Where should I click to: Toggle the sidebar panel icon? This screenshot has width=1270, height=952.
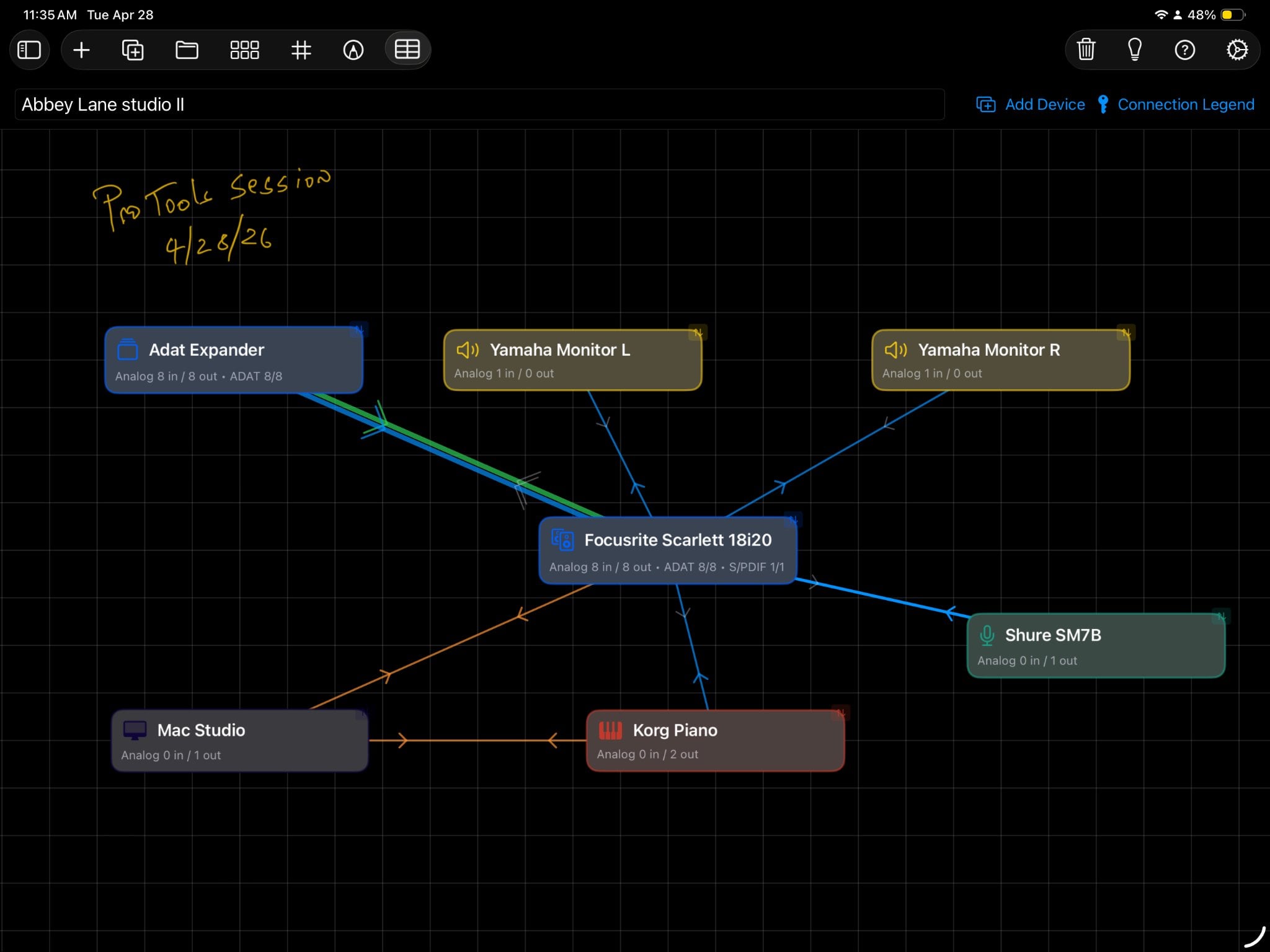point(29,50)
